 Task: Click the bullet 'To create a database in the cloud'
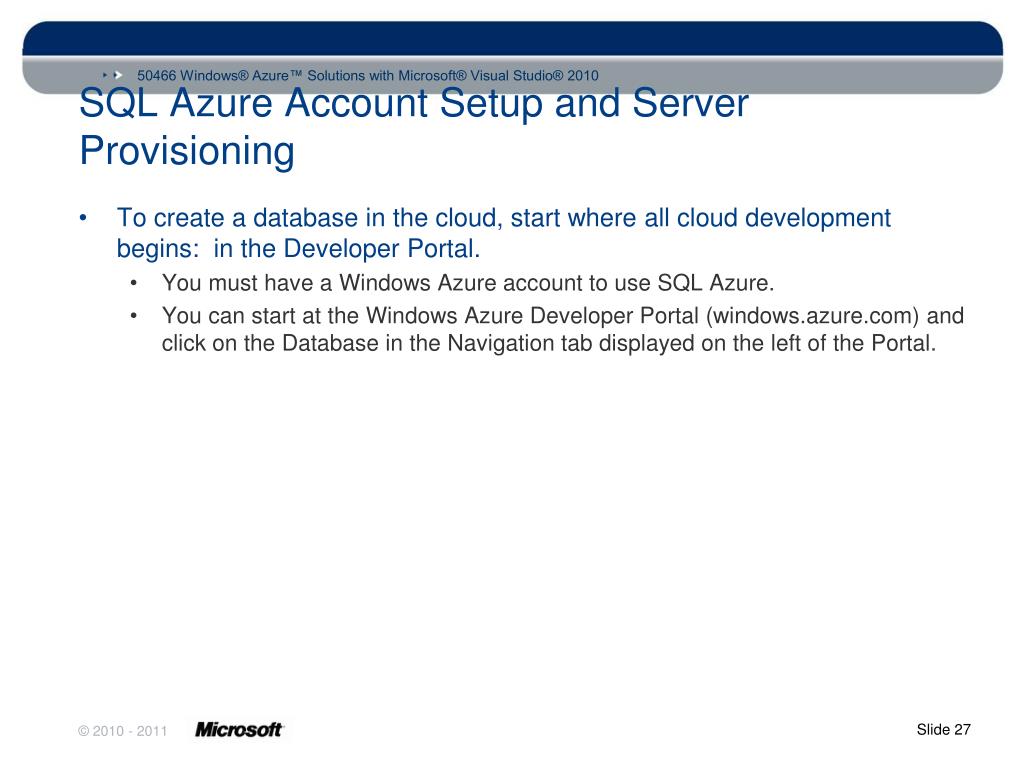point(504,233)
